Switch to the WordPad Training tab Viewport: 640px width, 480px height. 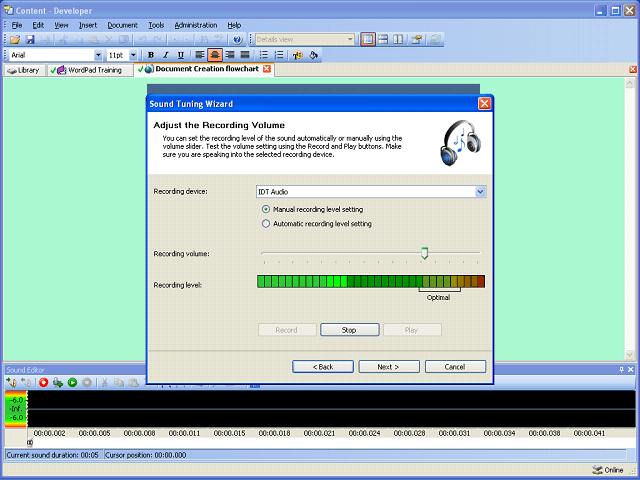point(90,70)
